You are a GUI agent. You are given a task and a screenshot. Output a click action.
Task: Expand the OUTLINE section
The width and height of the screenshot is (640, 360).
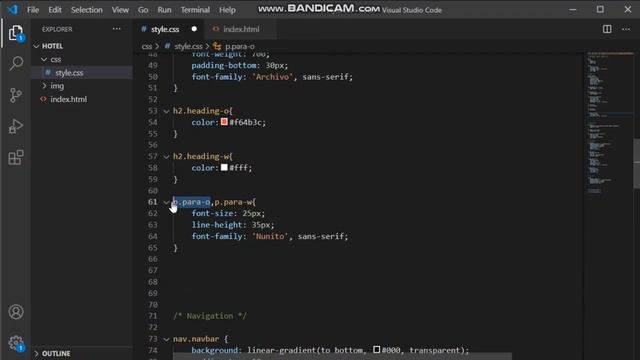click(36, 353)
